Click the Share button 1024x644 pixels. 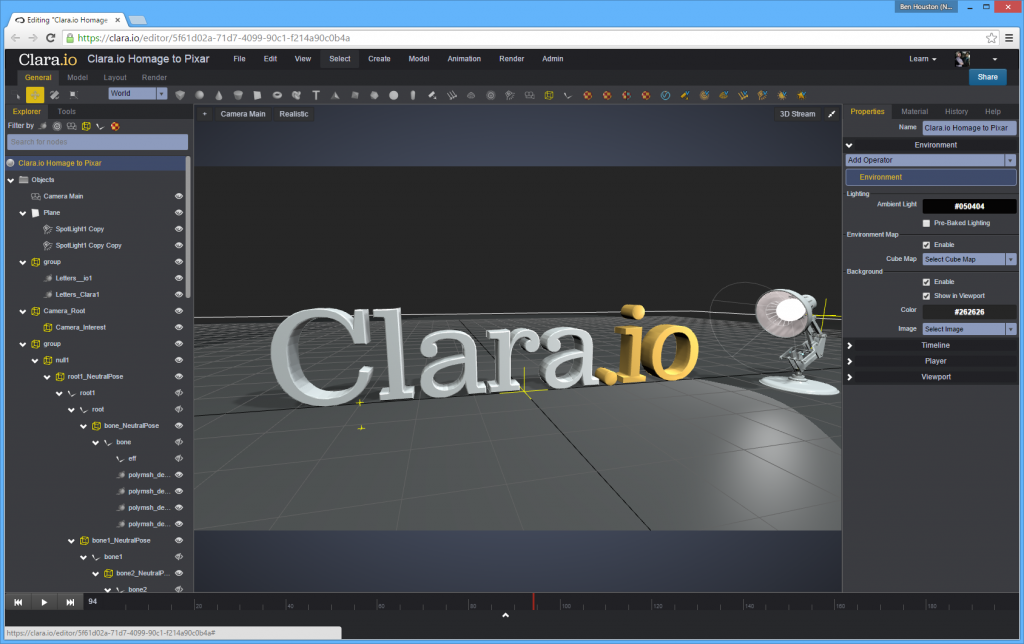[987, 77]
